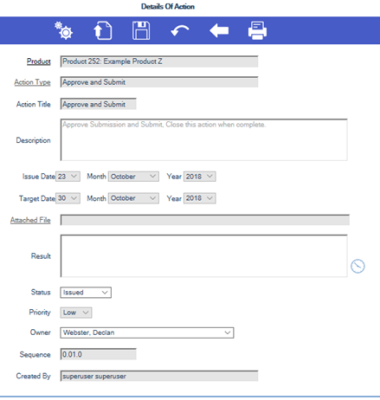
Task: Click the Created By label
Action: [33, 376]
